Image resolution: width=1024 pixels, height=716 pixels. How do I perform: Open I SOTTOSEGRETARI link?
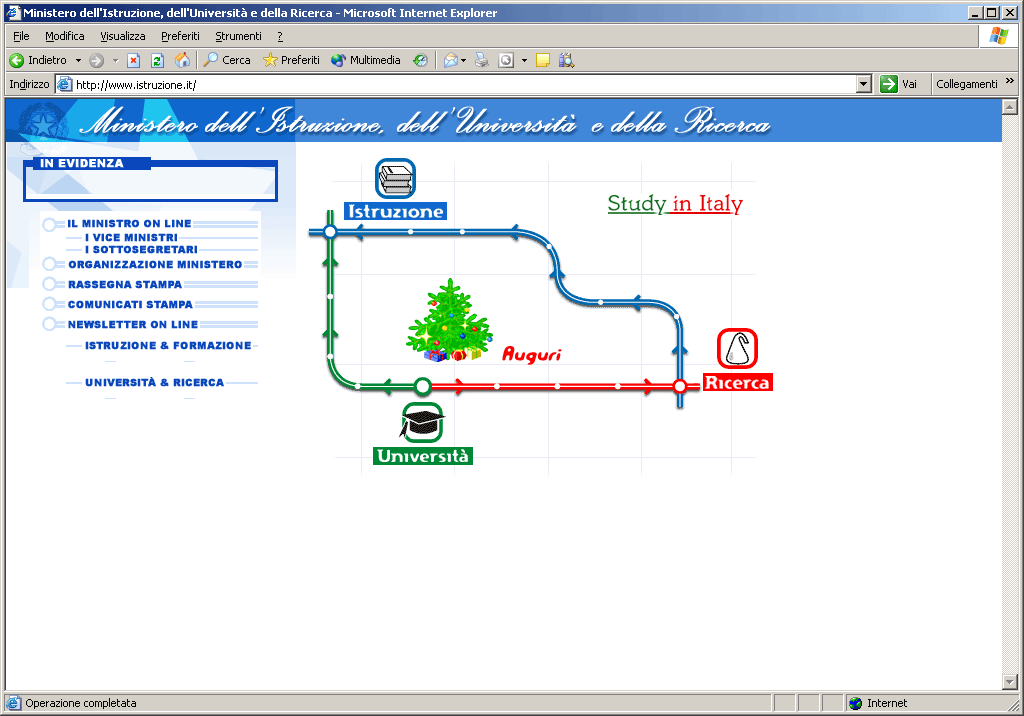point(141,250)
